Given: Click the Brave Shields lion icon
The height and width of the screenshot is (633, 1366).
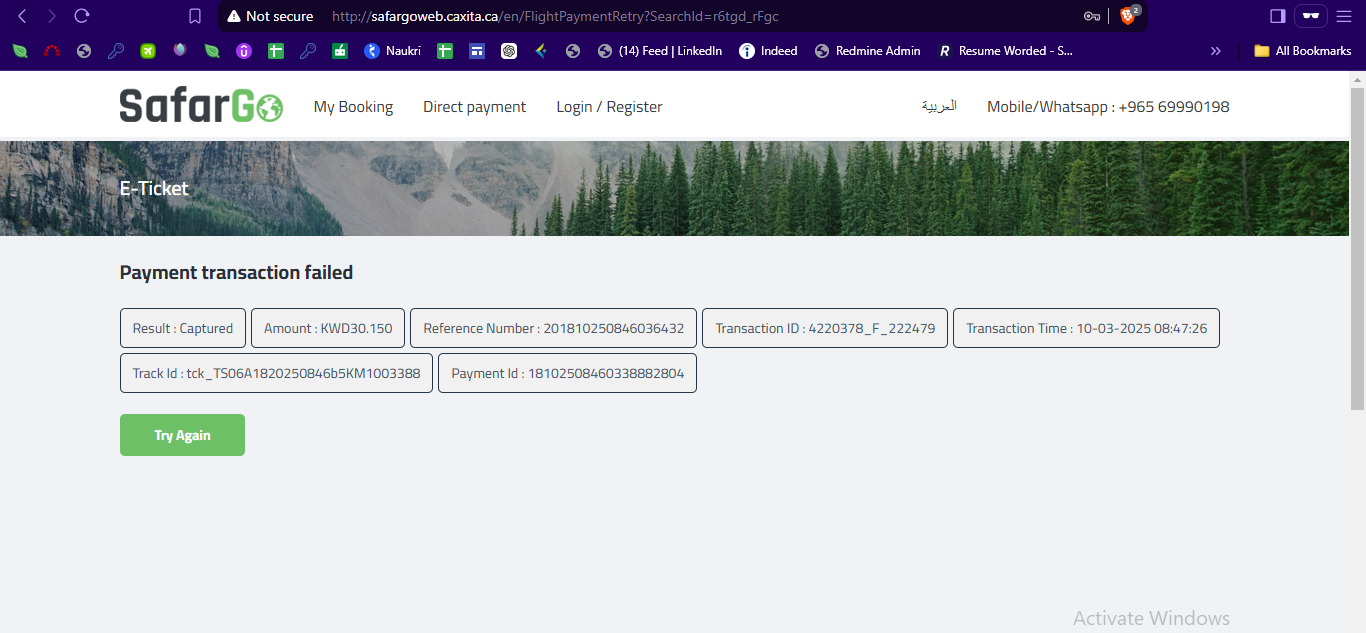Looking at the screenshot, I should 1128,16.
